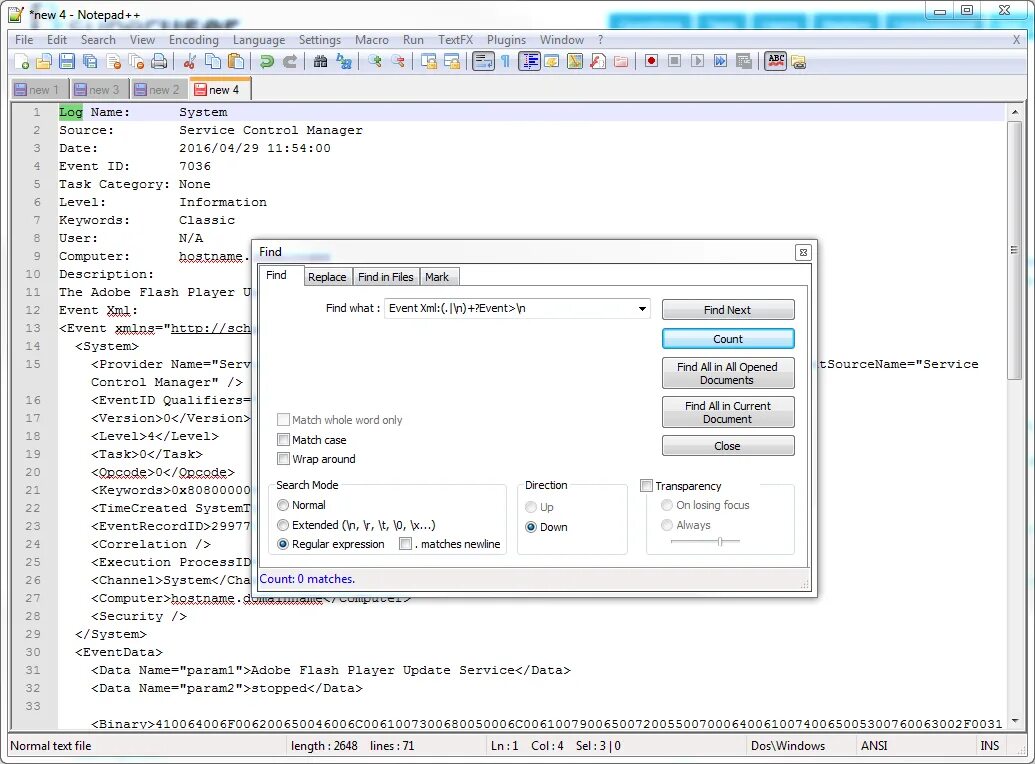1035x764 pixels.
Task: Click the Zoom In magnifier icon
Action: [375, 61]
